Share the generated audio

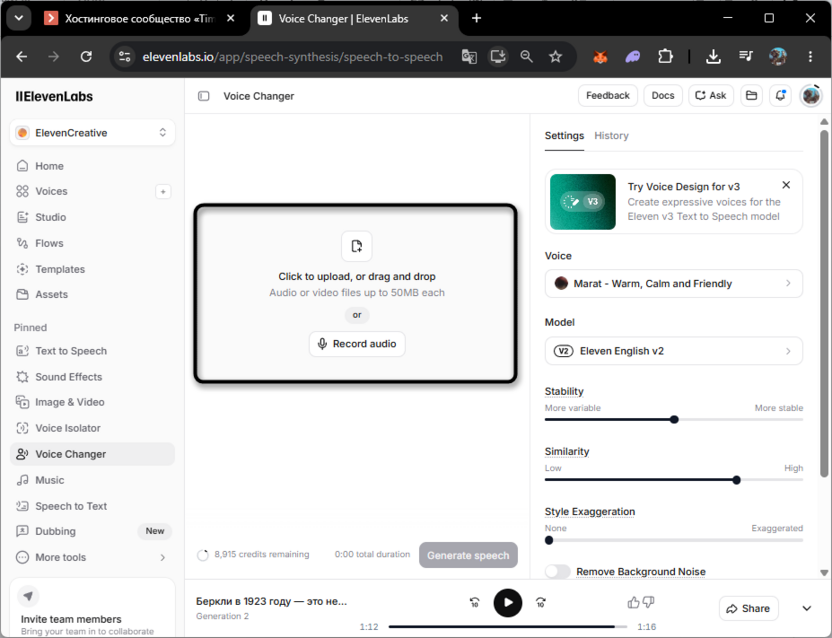(748, 608)
